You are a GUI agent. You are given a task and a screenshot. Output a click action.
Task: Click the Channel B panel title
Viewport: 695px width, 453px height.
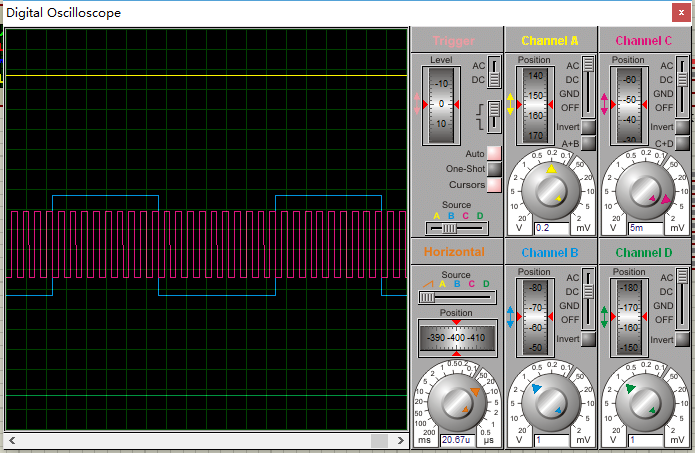point(550,253)
